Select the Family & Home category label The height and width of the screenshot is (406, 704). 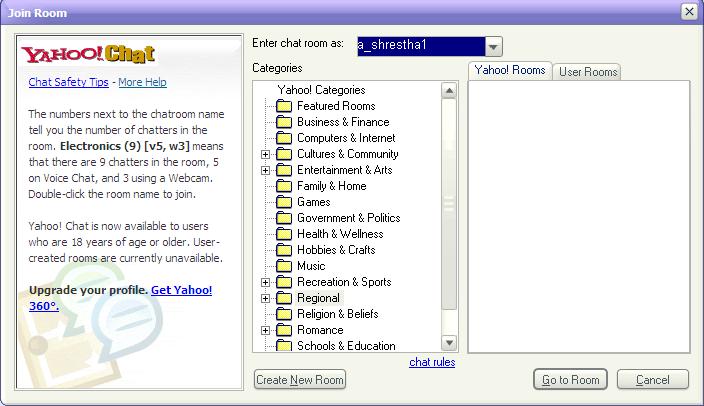tap(332, 186)
